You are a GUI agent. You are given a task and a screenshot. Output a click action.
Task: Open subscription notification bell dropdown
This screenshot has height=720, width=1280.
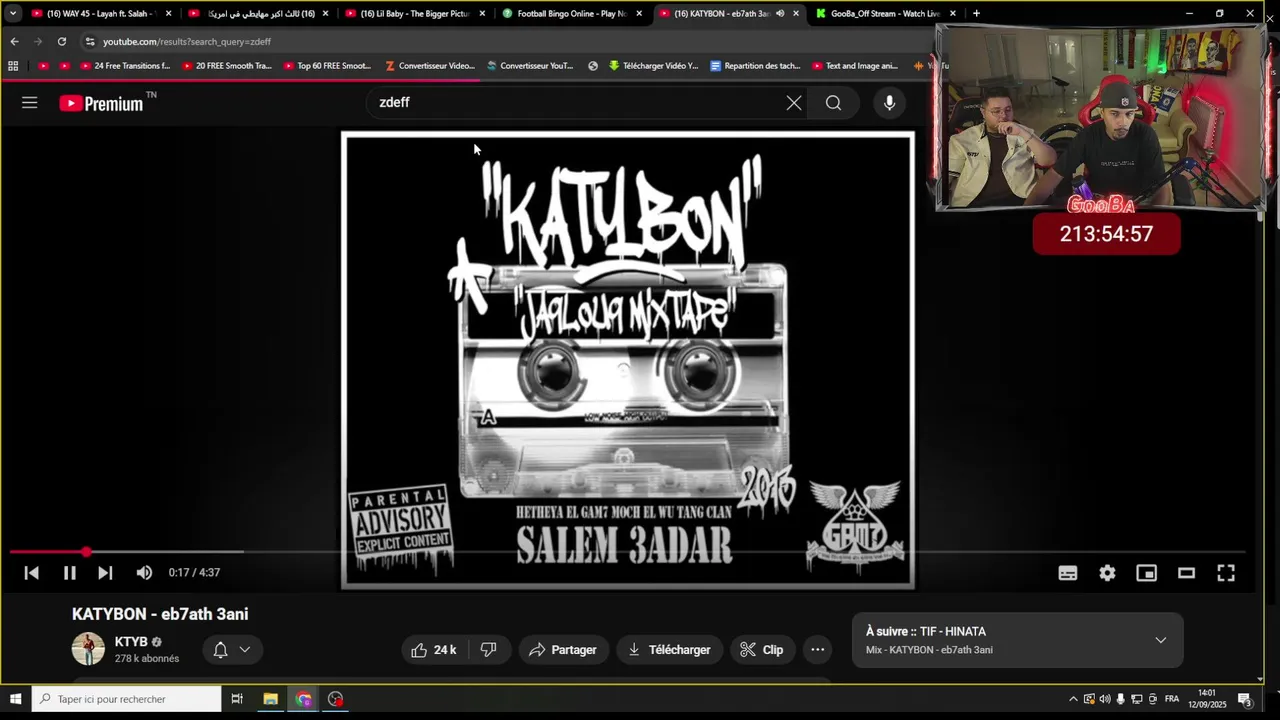(x=231, y=650)
